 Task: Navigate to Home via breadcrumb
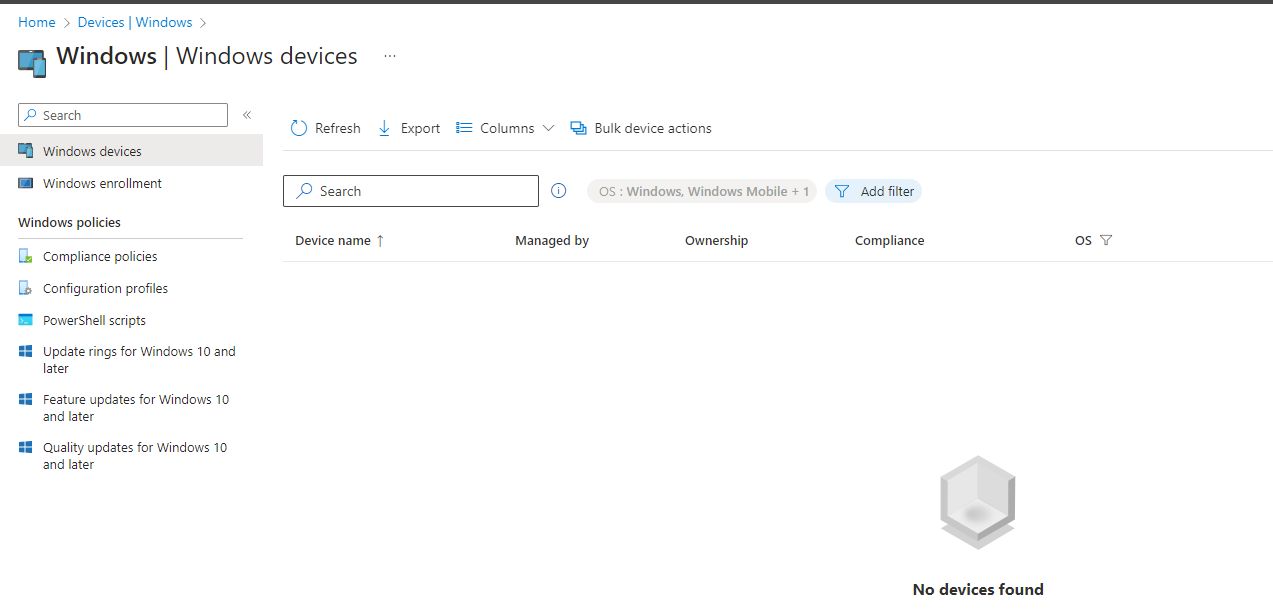(x=37, y=21)
